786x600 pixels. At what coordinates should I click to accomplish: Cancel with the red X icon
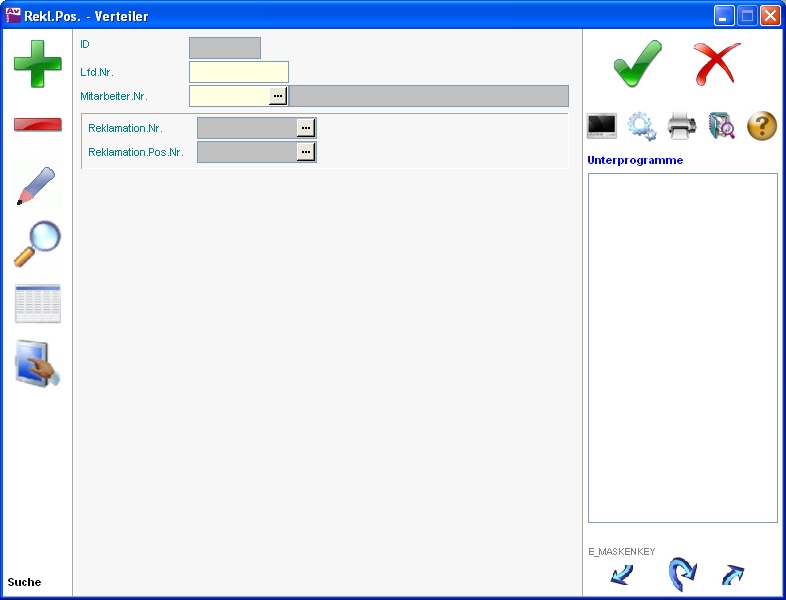click(x=717, y=64)
